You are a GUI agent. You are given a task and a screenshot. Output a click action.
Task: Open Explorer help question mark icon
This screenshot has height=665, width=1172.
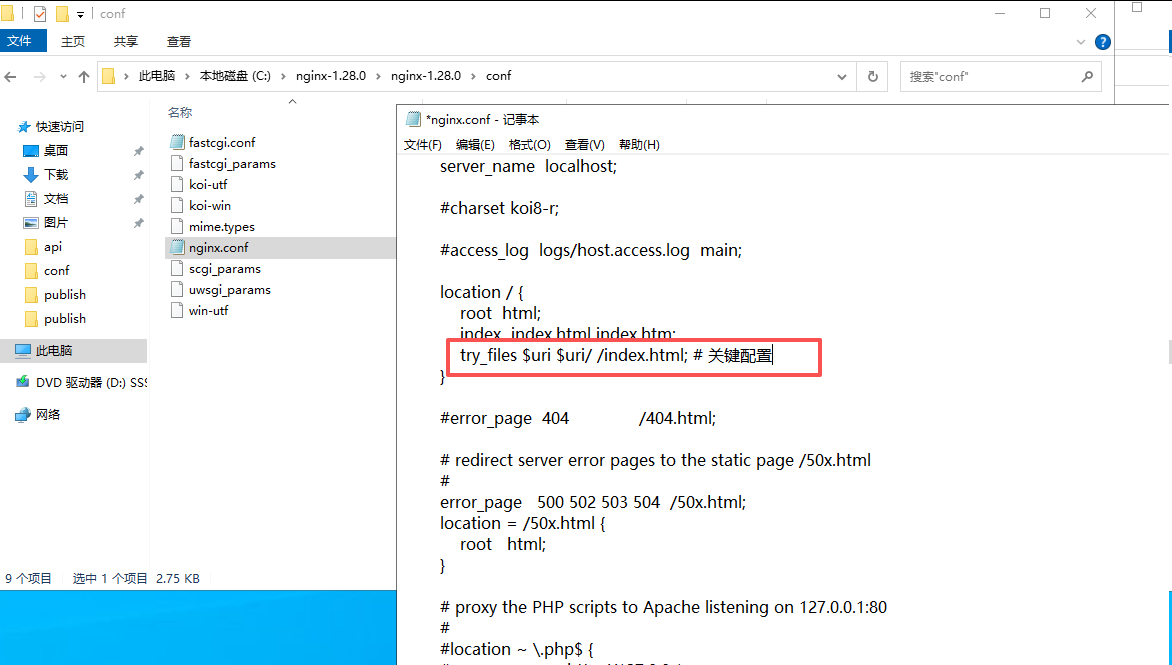tap(1102, 42)
